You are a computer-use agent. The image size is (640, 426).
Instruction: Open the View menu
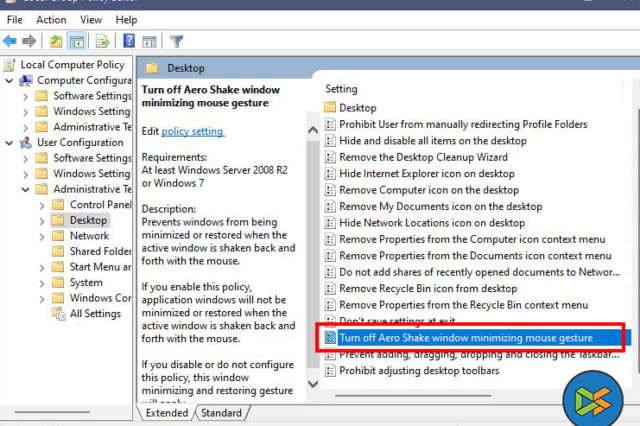point(91,20)
